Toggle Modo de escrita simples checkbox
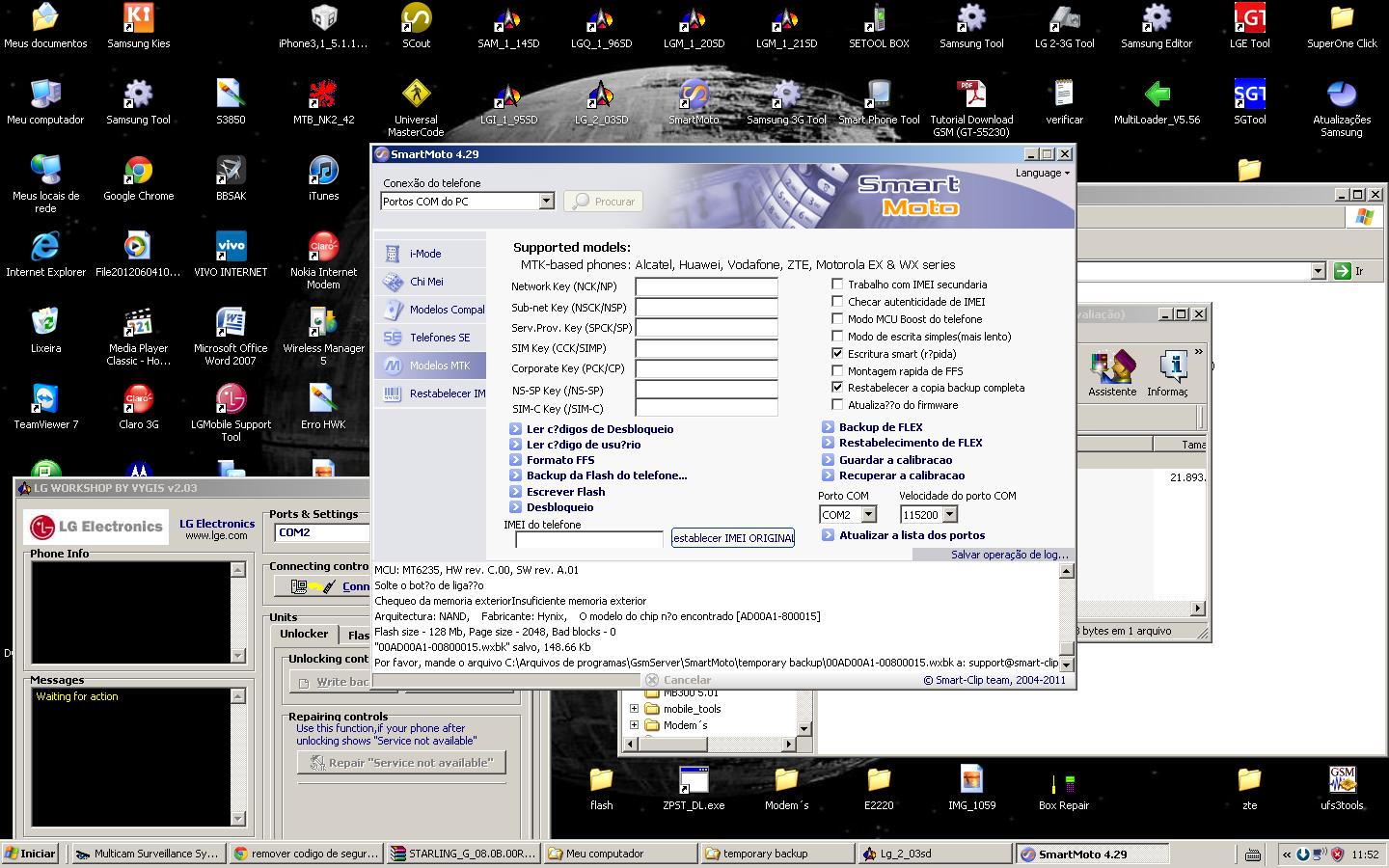Image resolution: width=1389 pixels, height=868 pixels. [x=837, y=337]
